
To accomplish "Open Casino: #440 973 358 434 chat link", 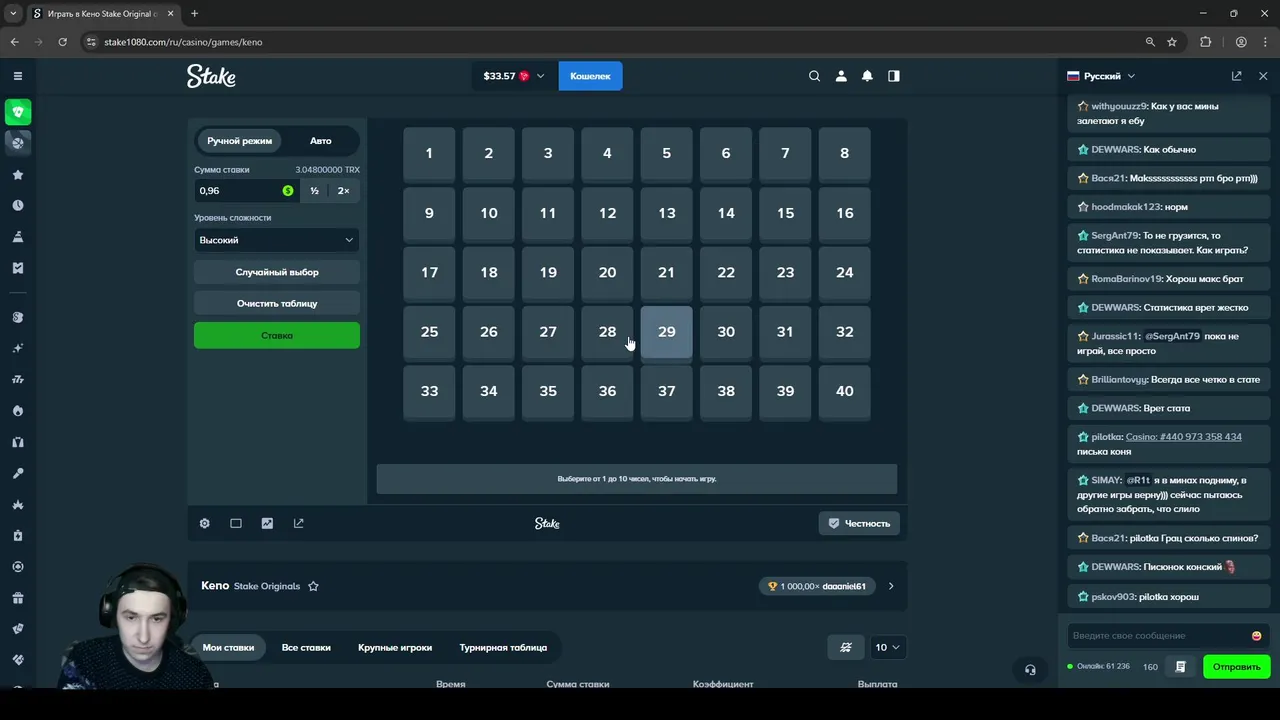I will [x=1183, y=437].
